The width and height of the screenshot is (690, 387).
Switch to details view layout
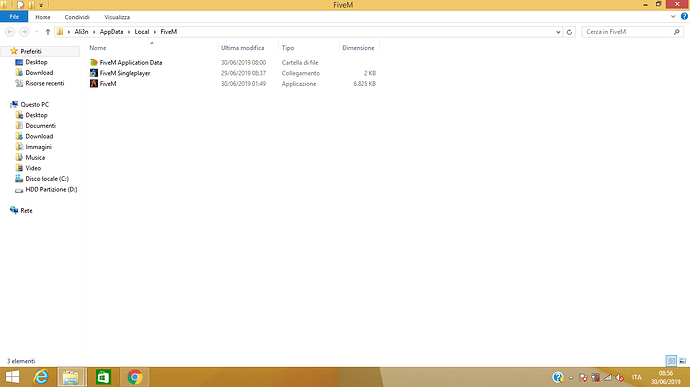pos(671,361)
